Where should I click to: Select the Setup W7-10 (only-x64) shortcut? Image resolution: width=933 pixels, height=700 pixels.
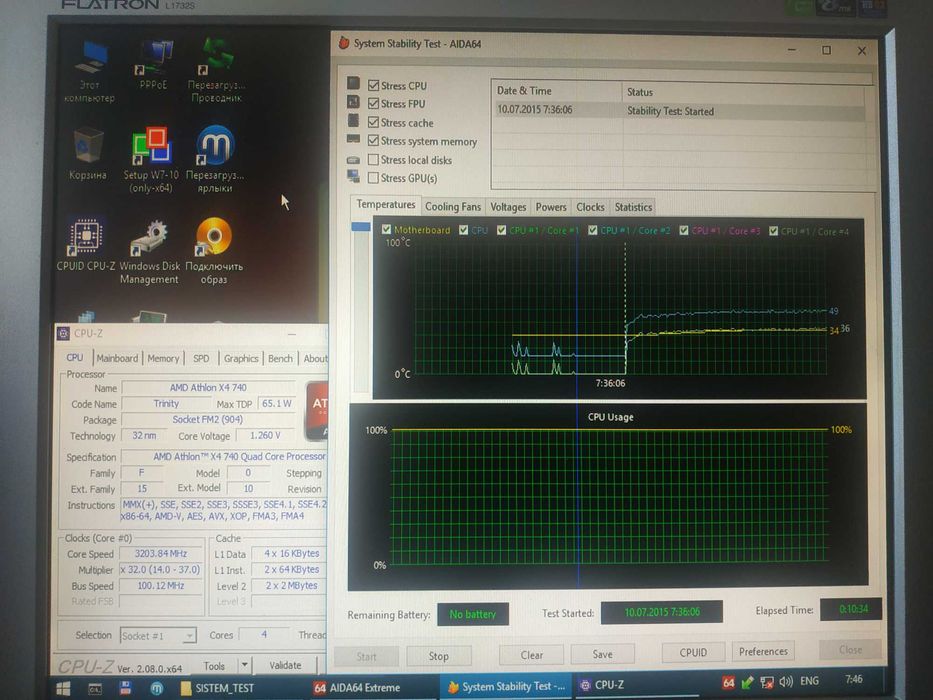[x=151, y=160]
